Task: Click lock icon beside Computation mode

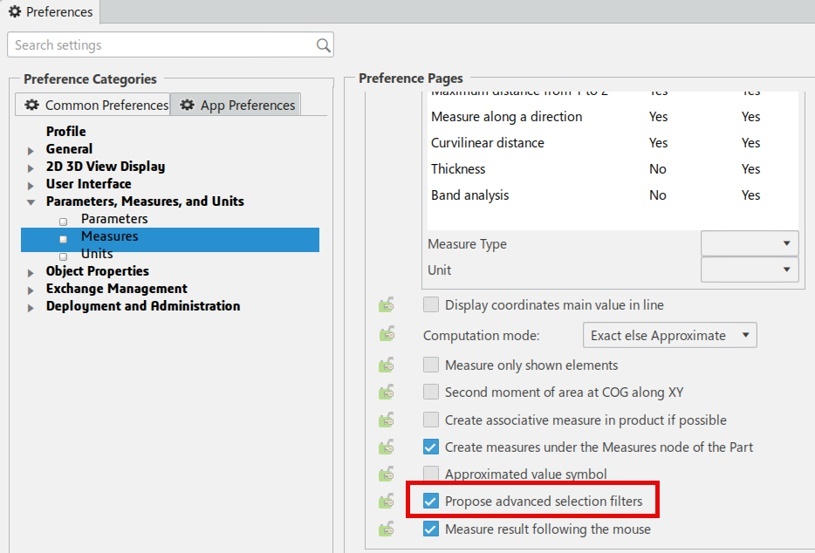Action: click(x=386, y=335)
